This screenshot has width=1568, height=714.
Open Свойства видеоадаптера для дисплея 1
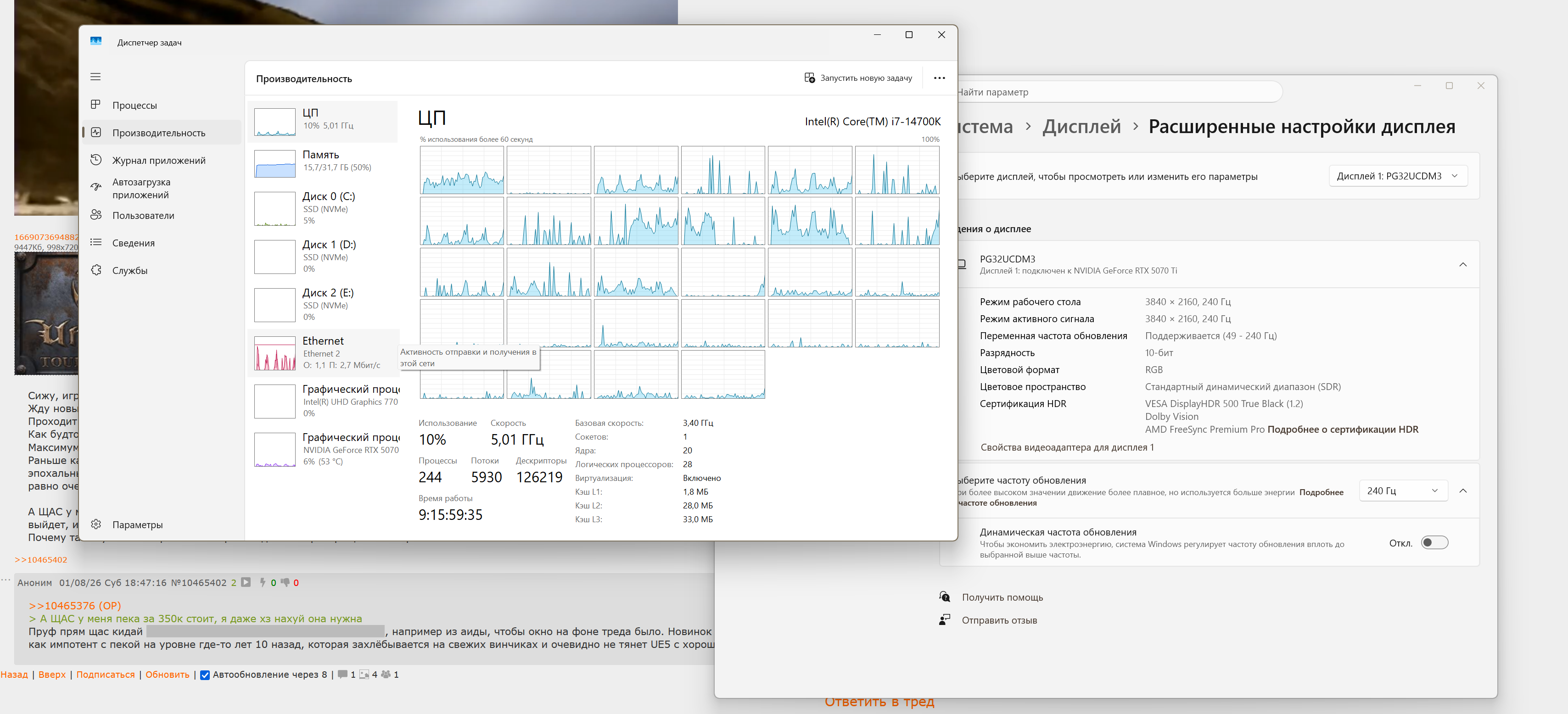[x=1066, y=447]
